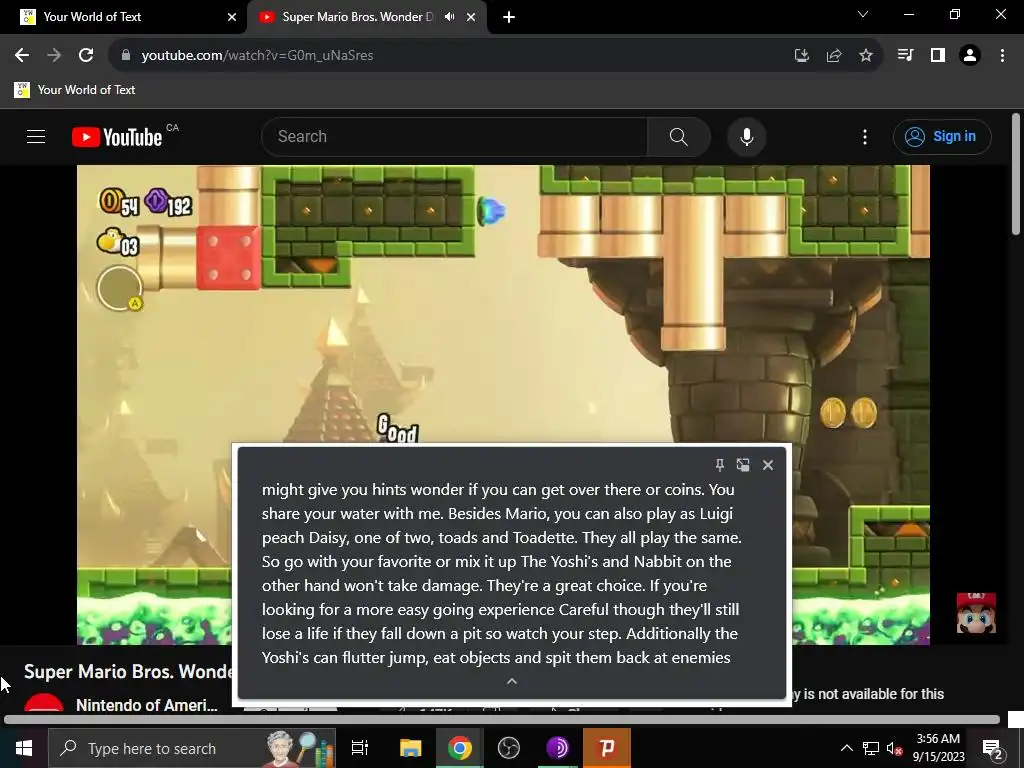
Task: Open the Chrome profile avatar
Action: (970, 56)
